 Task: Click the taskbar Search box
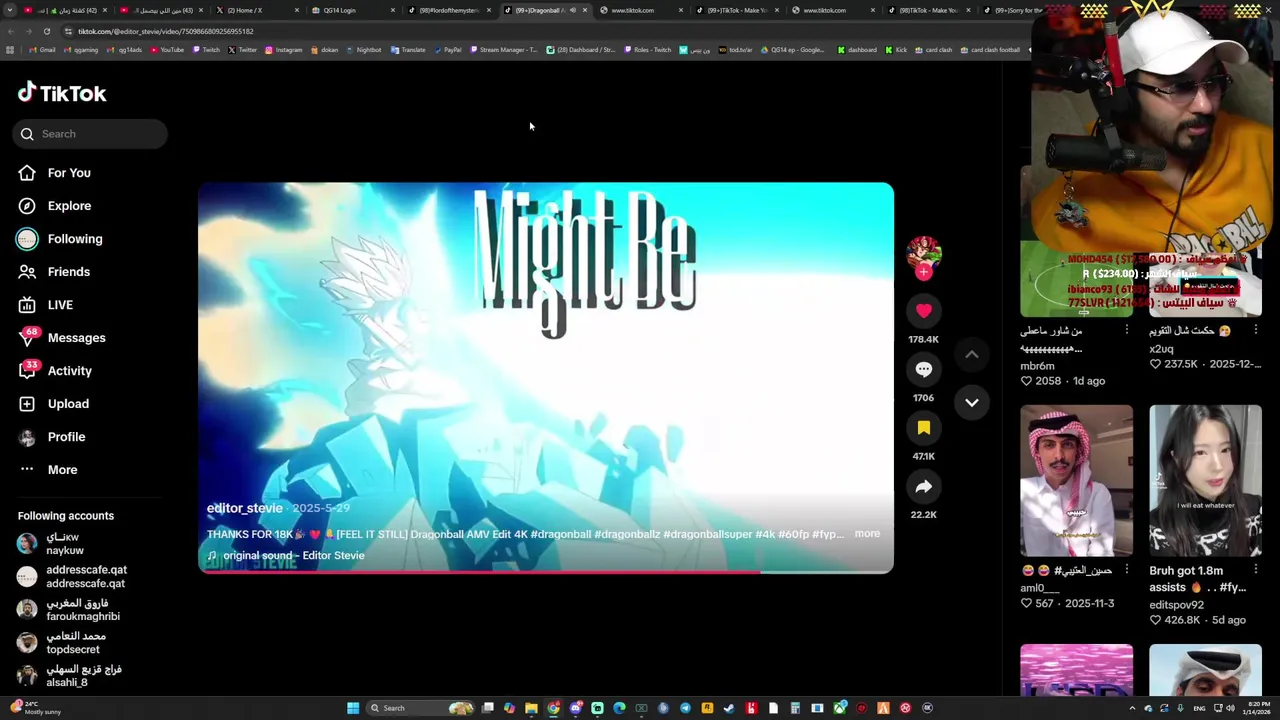coord(420,708)
